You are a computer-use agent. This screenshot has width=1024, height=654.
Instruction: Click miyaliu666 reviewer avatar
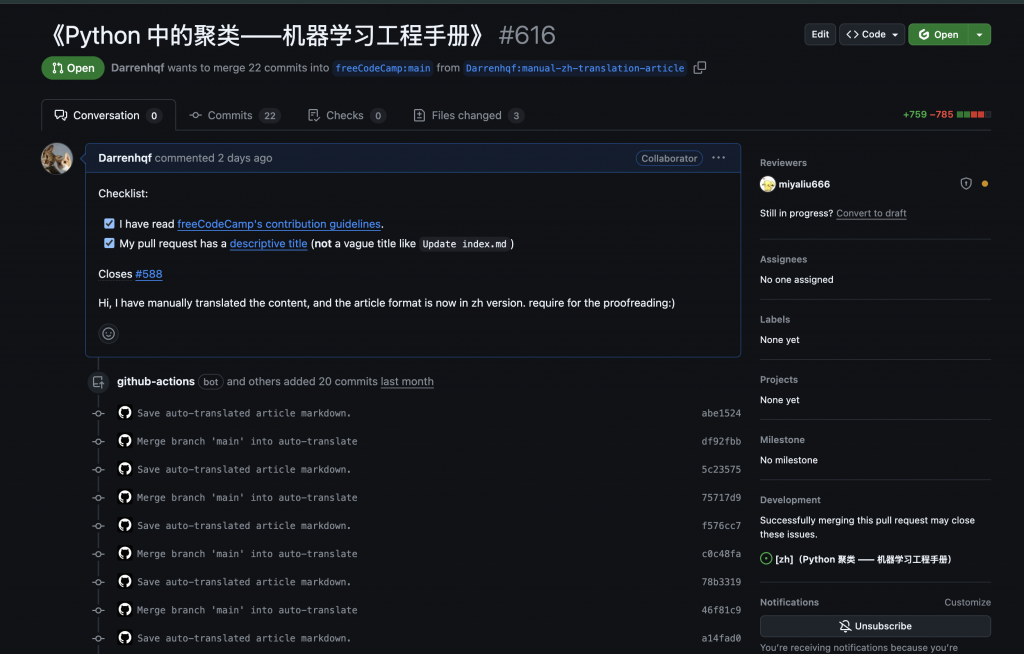pyautogui.click(x=767, y=184)
